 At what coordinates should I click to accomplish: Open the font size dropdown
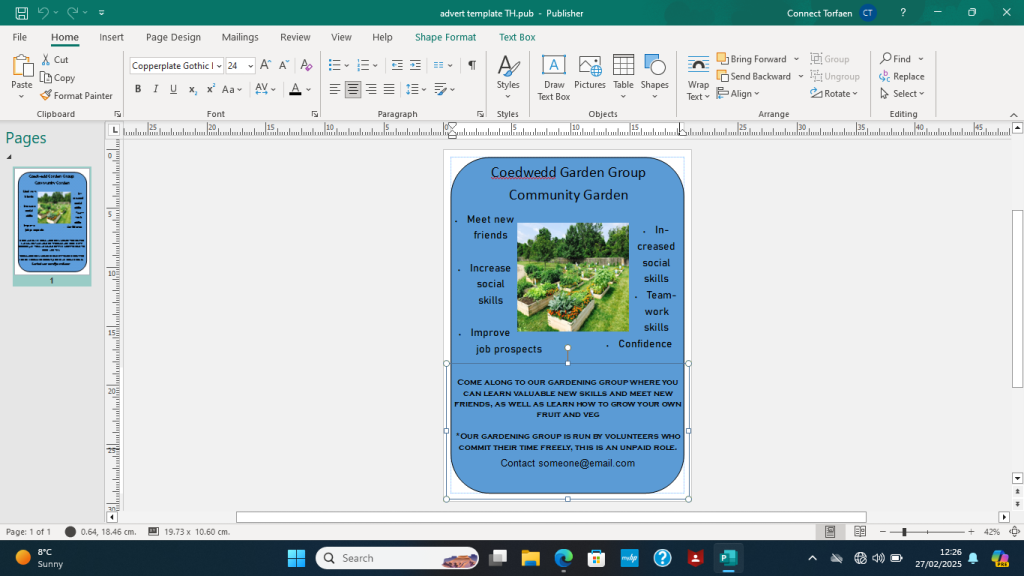pos(250,66)
